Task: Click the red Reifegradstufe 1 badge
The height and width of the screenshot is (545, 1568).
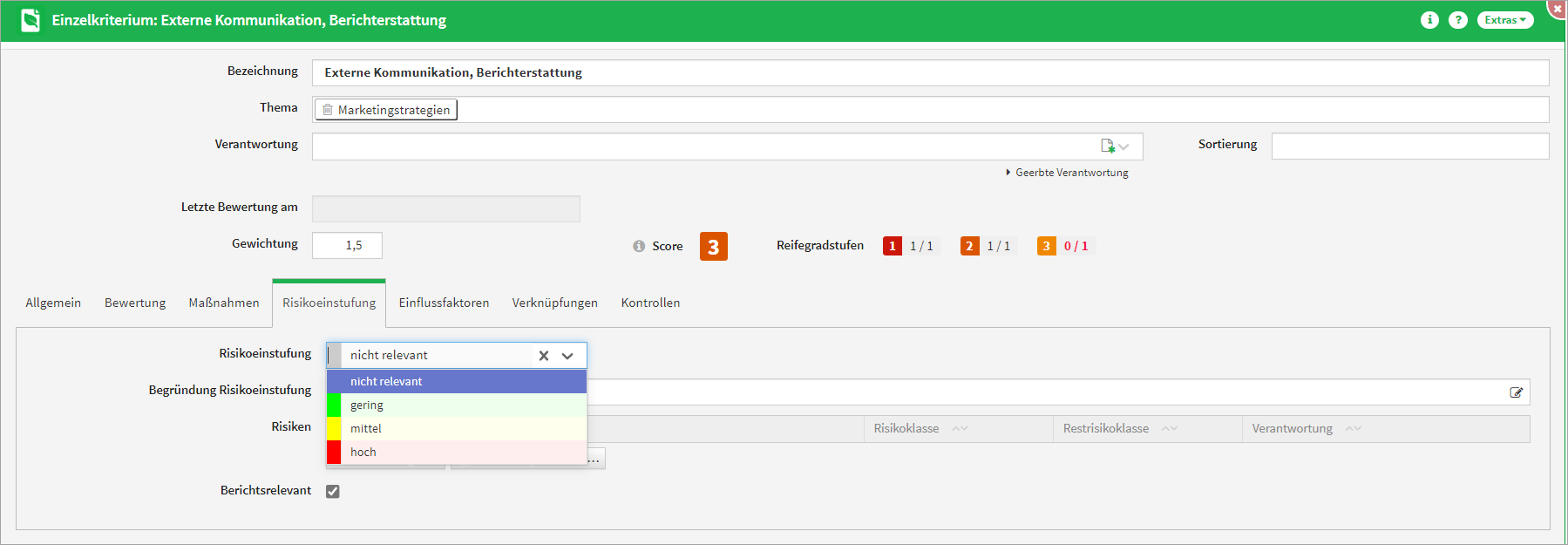Action: (x=892, y=246)
